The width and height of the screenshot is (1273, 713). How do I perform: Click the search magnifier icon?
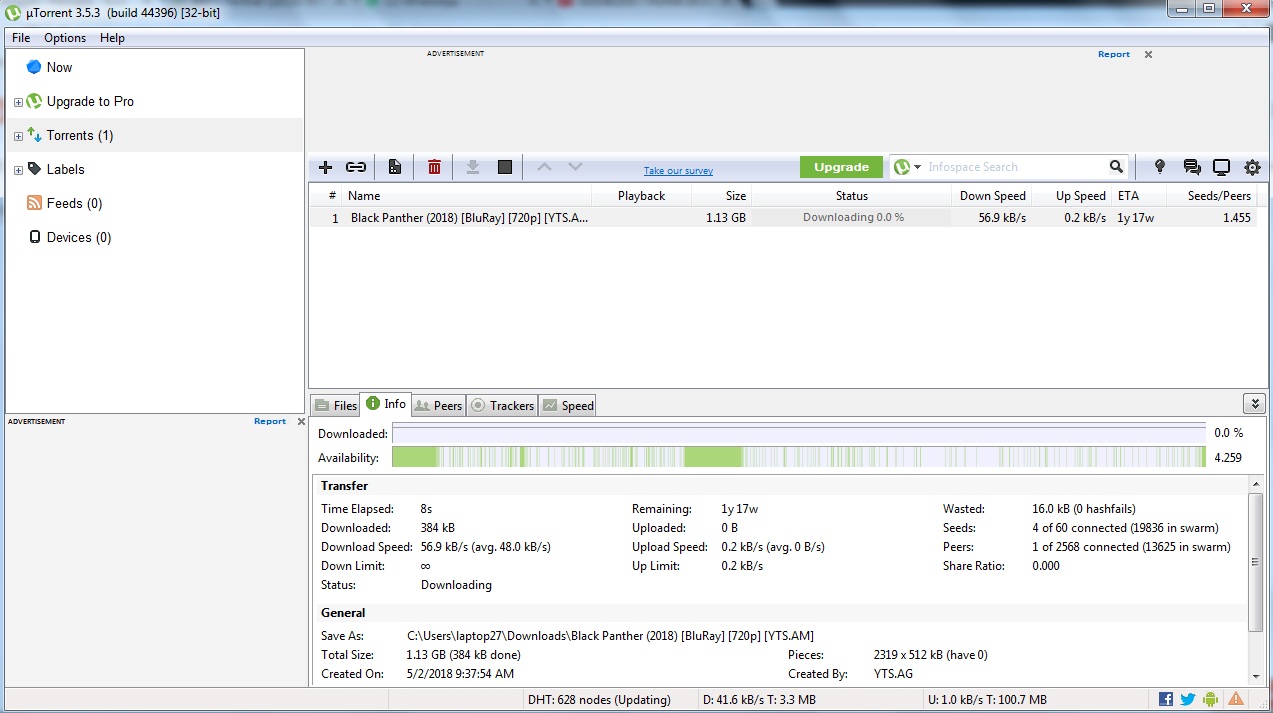pos(1116,167)
